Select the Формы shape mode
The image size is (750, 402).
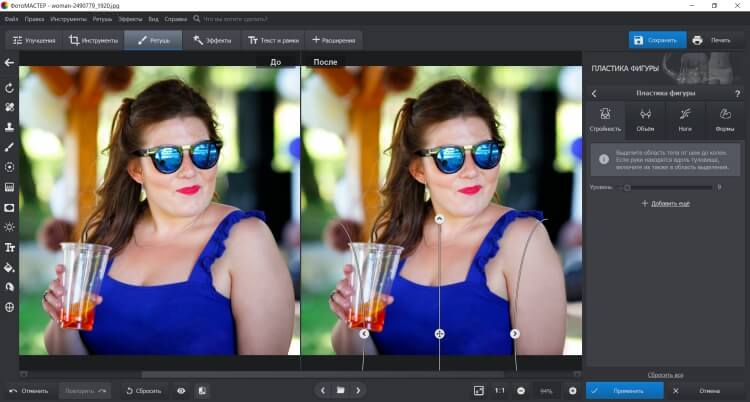[x=725, y=120]
